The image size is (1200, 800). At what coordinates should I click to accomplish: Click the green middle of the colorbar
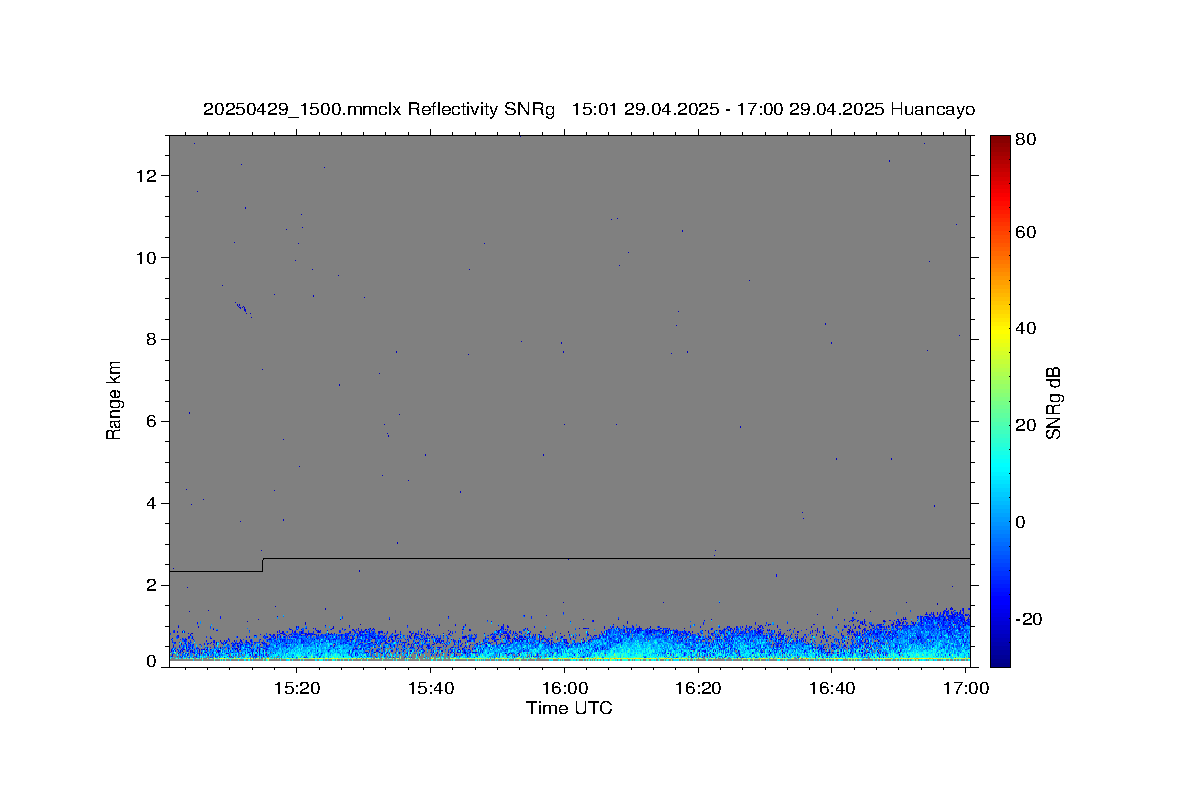click(x=1000, y=400)
